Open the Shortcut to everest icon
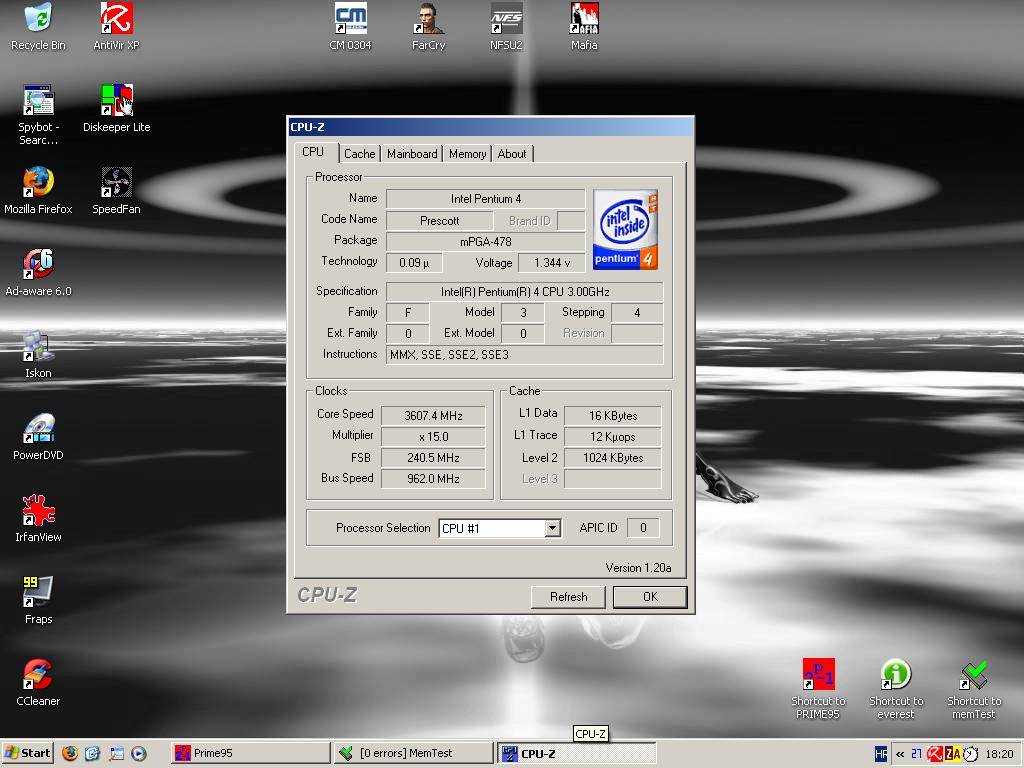Image resolution: width=1024 pixels, height=768 pixels. tap(896, 676)
